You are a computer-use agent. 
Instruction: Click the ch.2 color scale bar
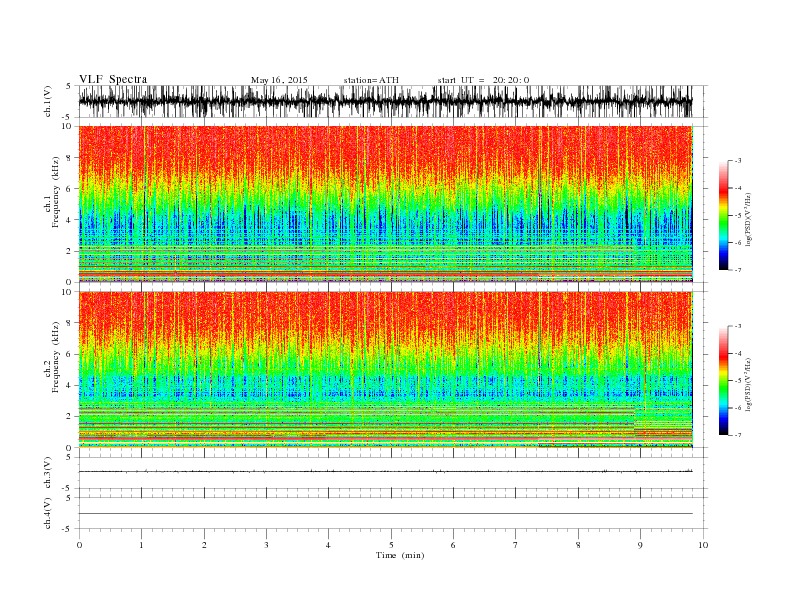[724, 381]
